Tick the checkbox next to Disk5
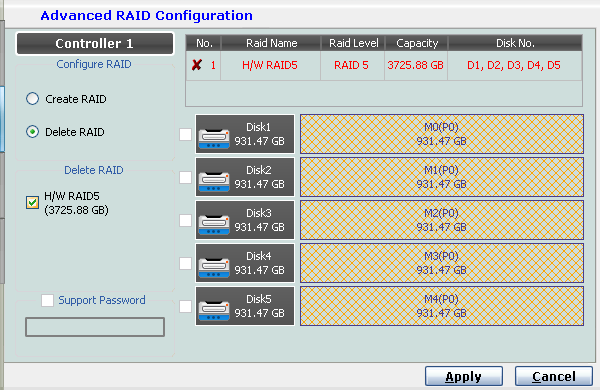600x390 pixels. (186, 306)
